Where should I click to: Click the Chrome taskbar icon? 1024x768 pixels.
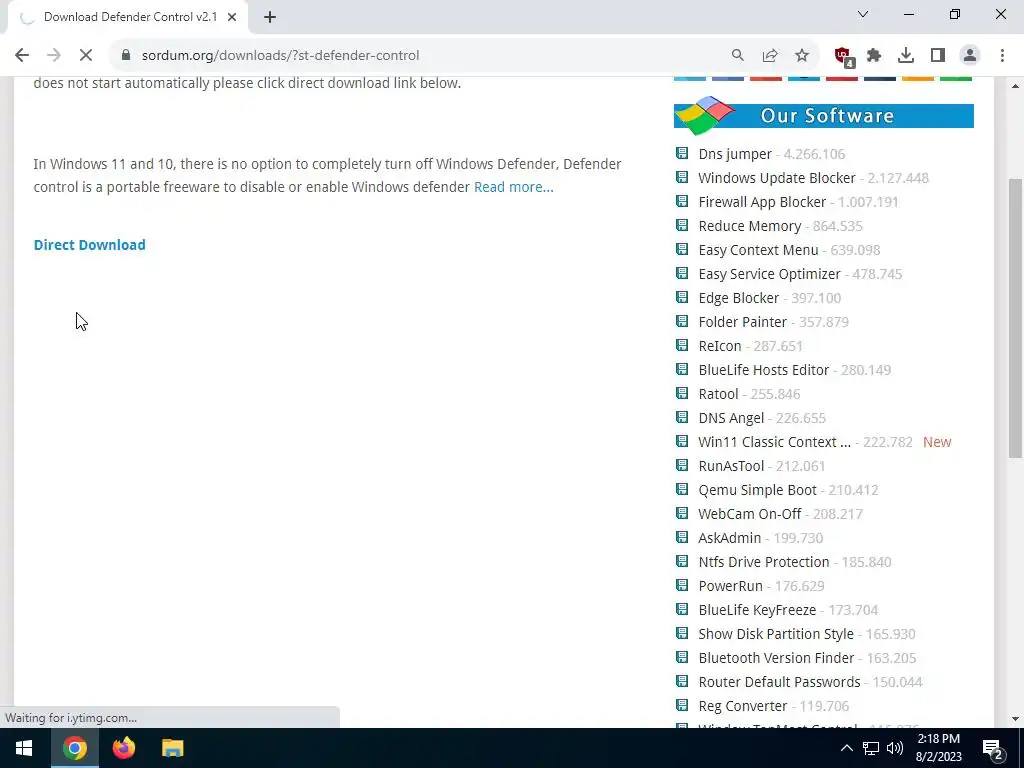click(74, 748)
